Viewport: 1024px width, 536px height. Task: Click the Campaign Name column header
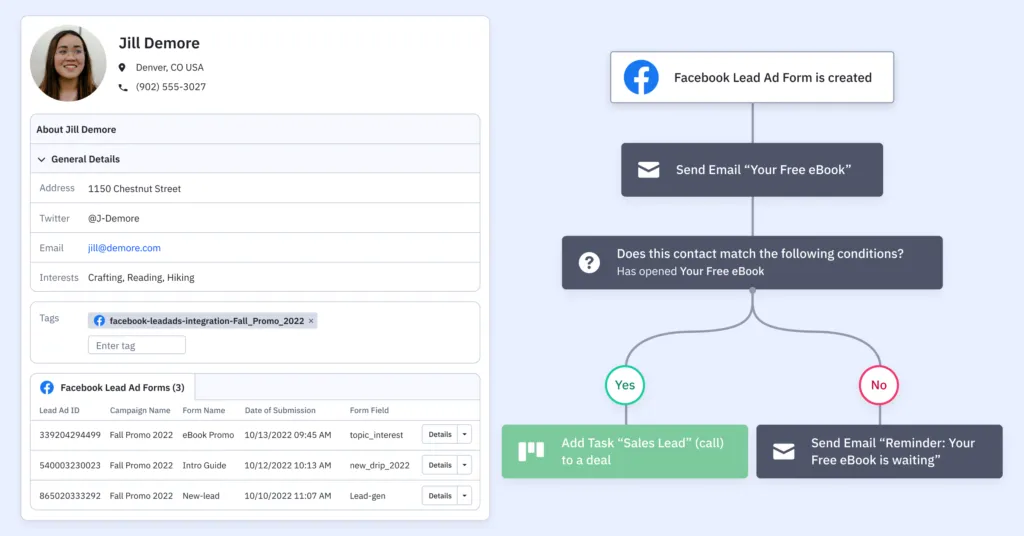coord(140,410)
